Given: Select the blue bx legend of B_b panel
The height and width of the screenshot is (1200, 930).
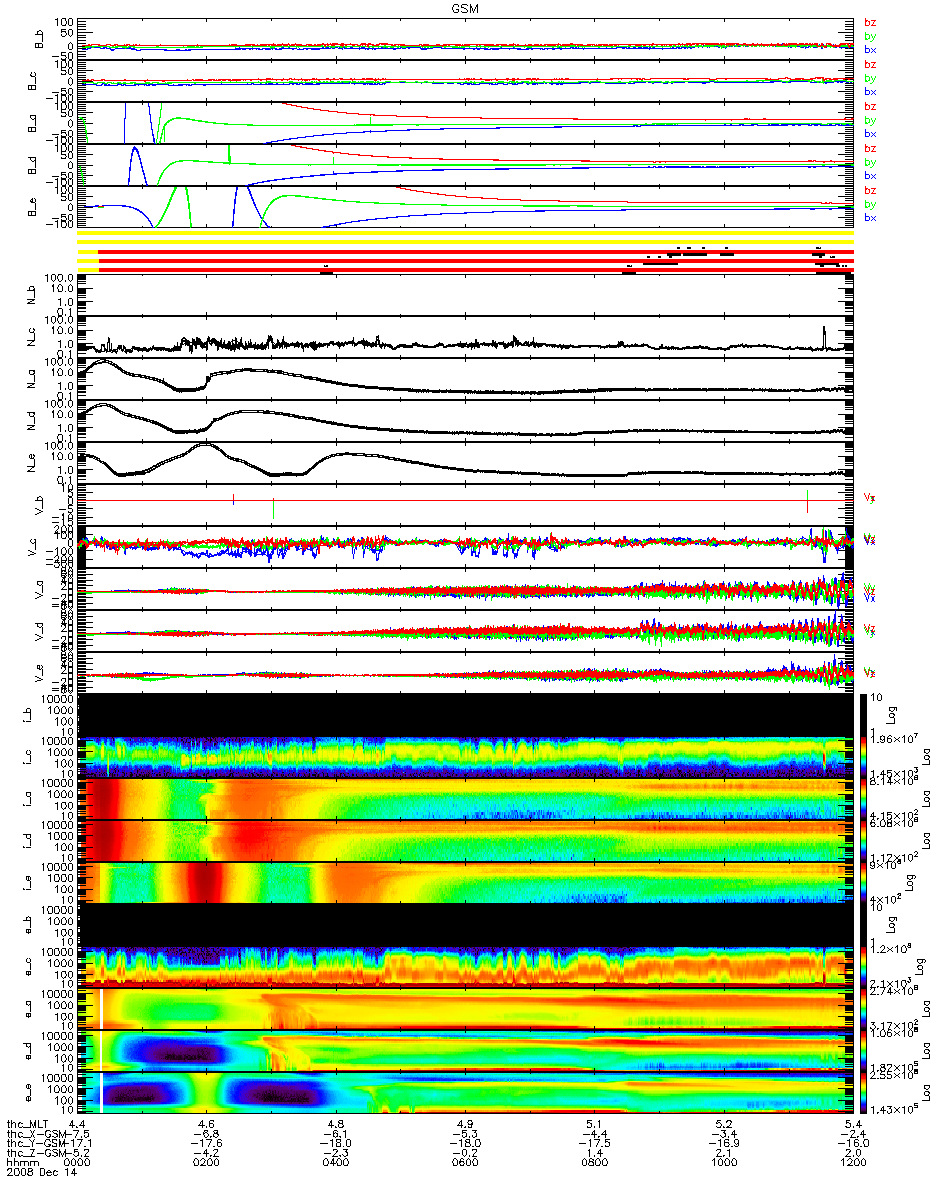Looking at the screenshot, I should 870,50.
